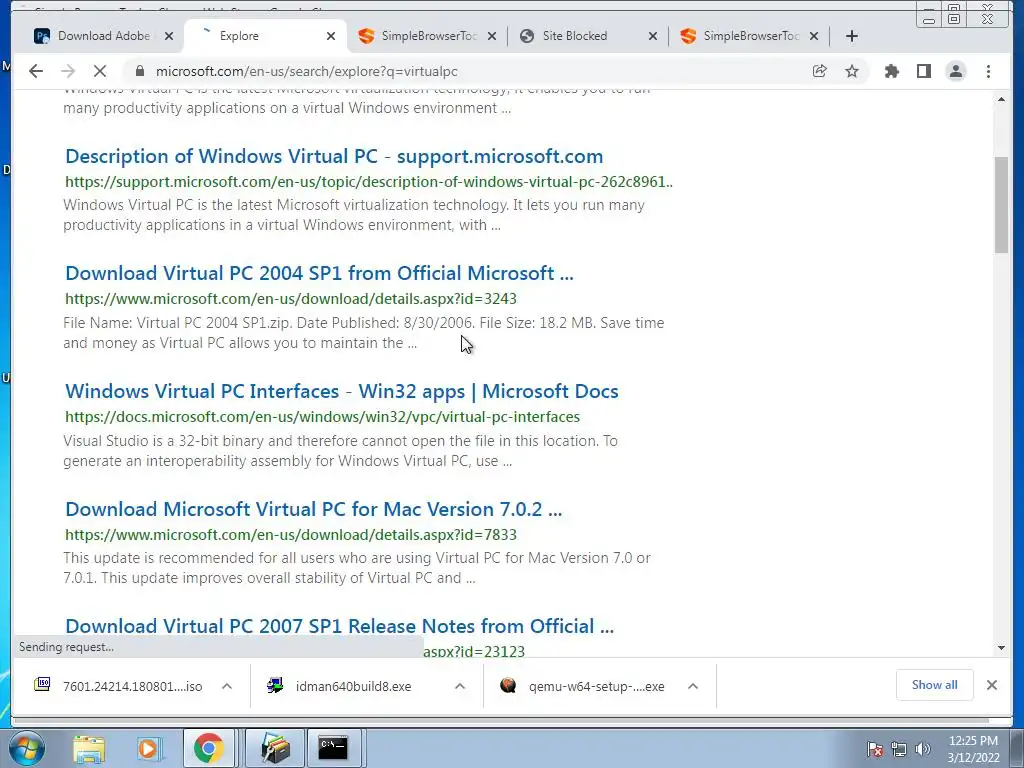The image size is (1024, 768).
Task: Close the first SimpleBrowserToc tab
Action: click(x=492, y=36)
